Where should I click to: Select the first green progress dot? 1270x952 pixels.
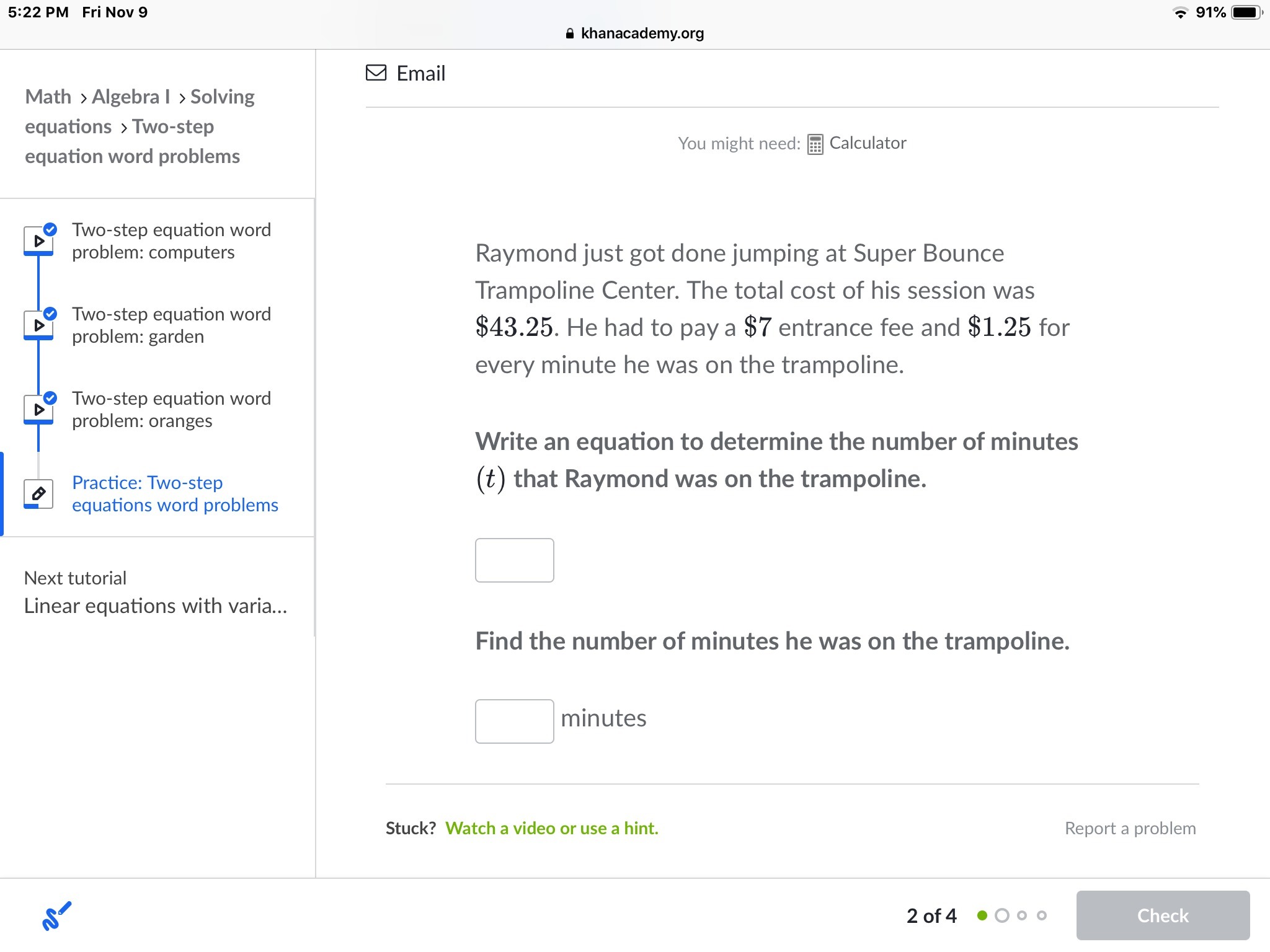pos(982,915)
